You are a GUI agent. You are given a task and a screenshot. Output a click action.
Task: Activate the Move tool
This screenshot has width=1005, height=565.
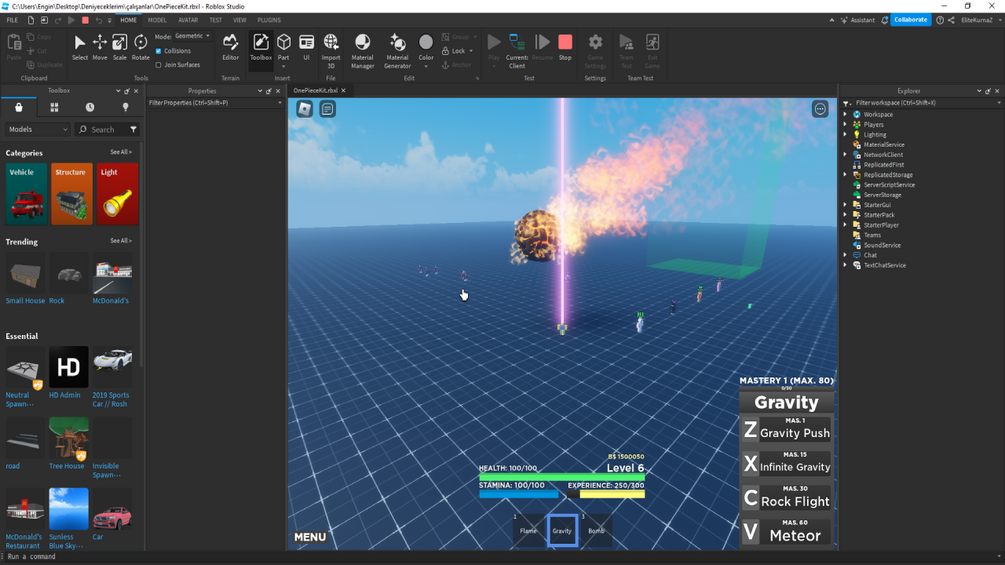tap(99, 47)
